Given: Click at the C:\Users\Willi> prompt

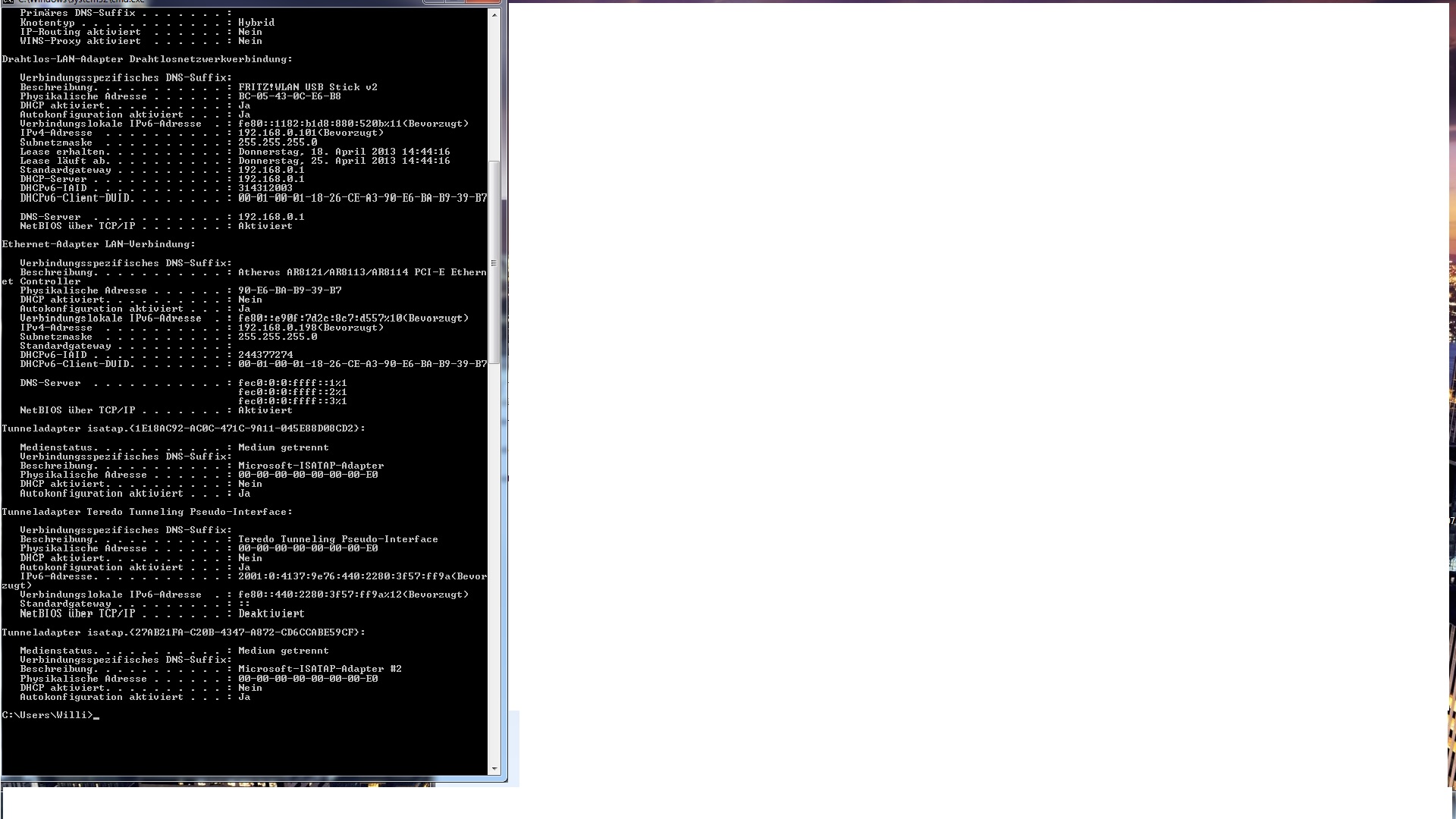Looking at the screenshot, I should [x=49, y=715].
